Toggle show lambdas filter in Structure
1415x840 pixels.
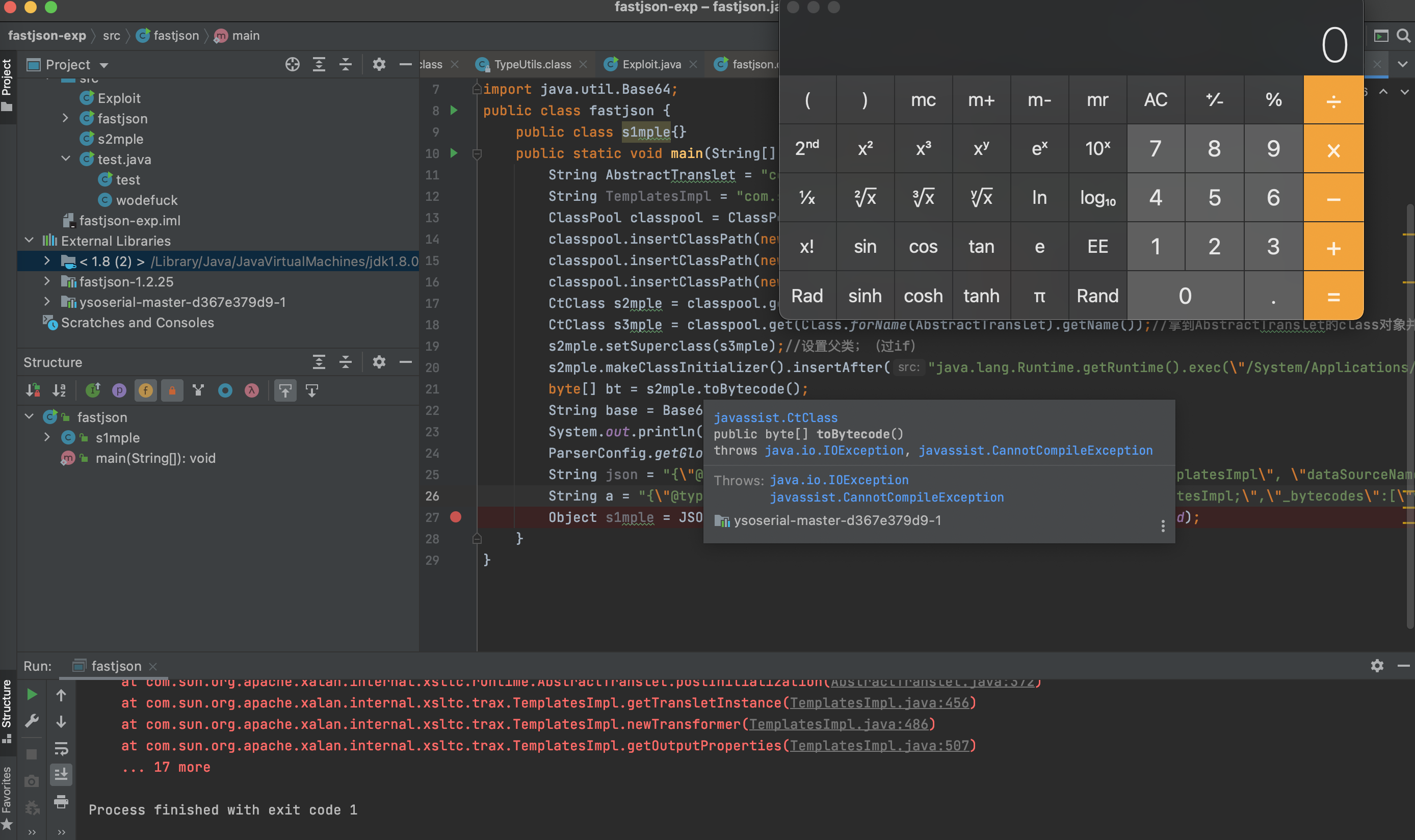coord(251,390)
